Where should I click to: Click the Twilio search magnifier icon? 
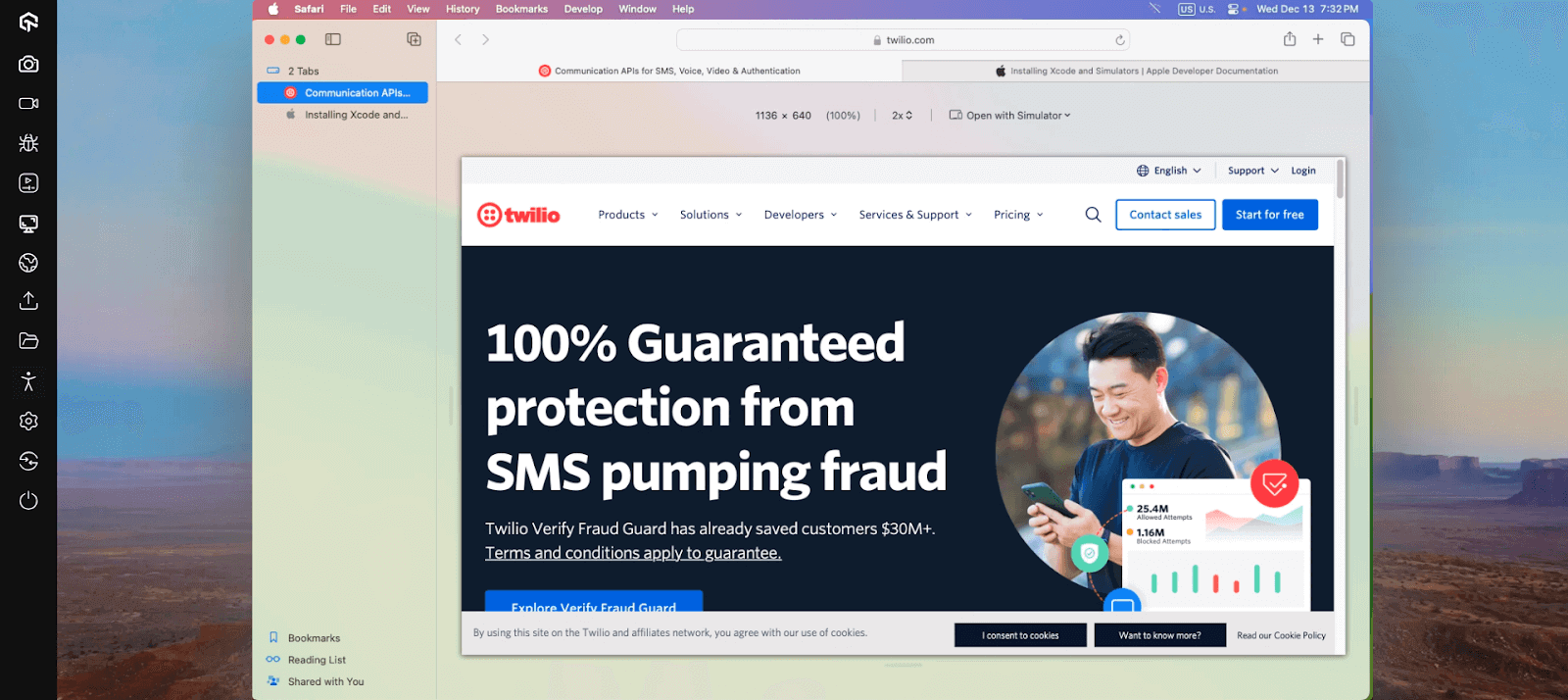tap(1093, 215)
